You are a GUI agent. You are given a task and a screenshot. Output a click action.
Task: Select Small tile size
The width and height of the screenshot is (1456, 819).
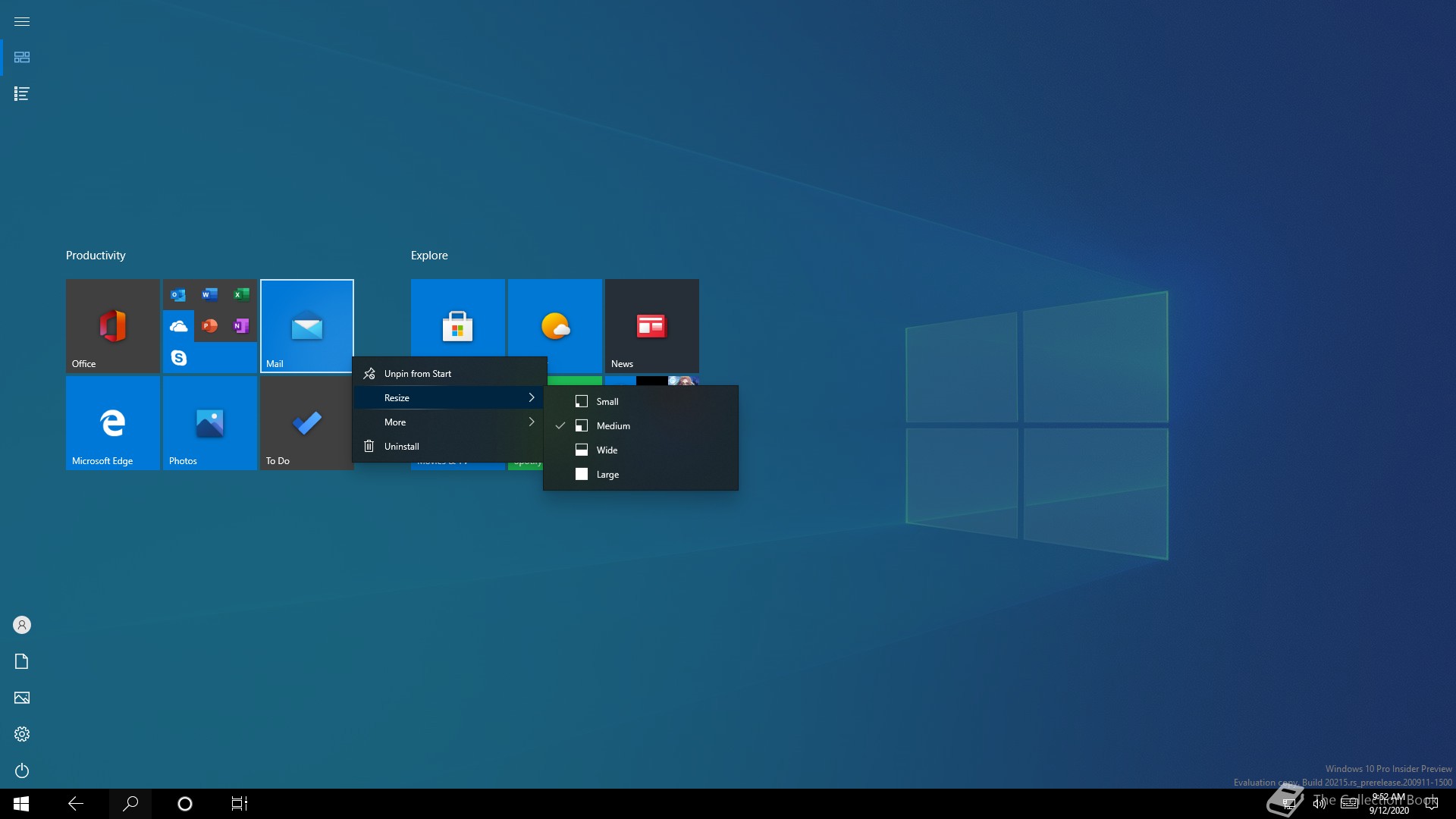point(641,402)
